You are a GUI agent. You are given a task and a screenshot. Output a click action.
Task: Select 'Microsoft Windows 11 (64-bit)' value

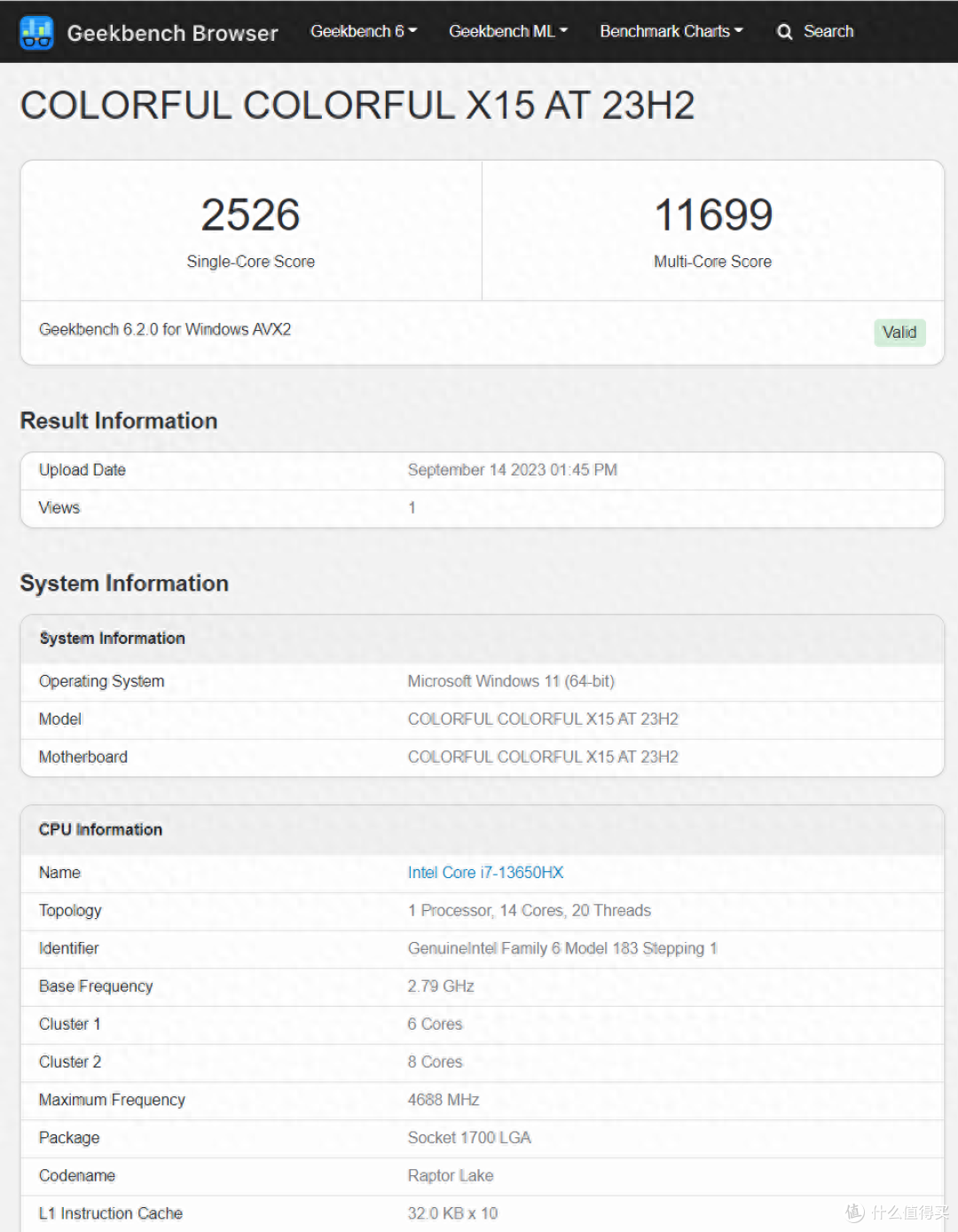[x=511, y=681]
